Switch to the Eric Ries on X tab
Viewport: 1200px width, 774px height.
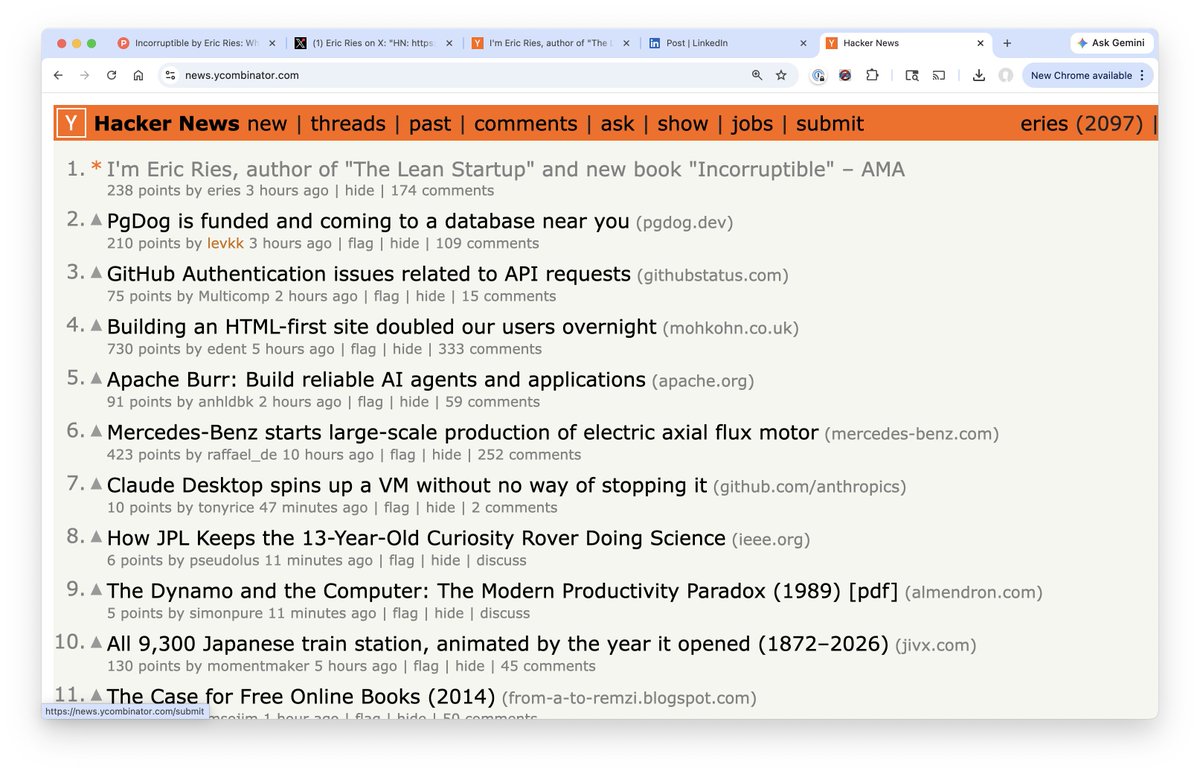(x=372, y=43)
